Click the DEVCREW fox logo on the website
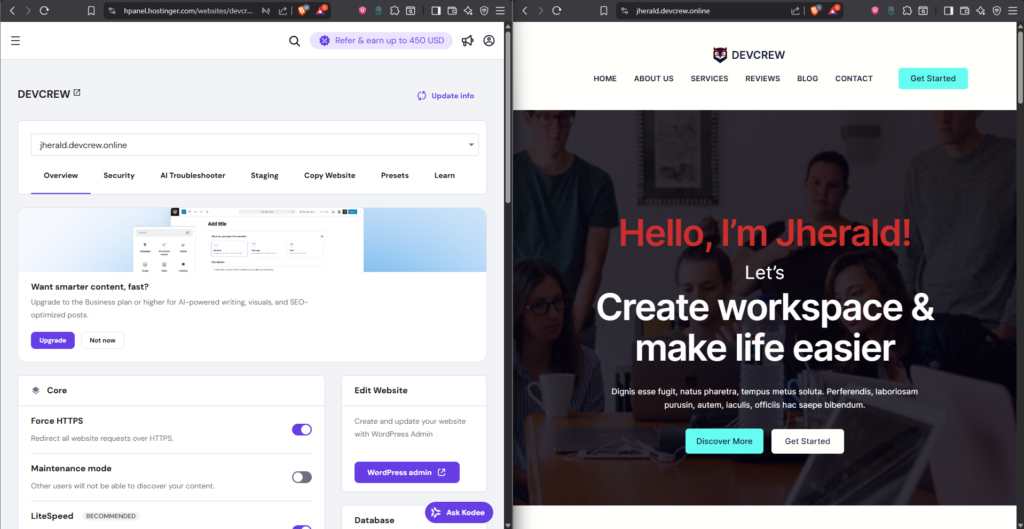The height and width of the screenshot is (529, 1024). point(720,55)
